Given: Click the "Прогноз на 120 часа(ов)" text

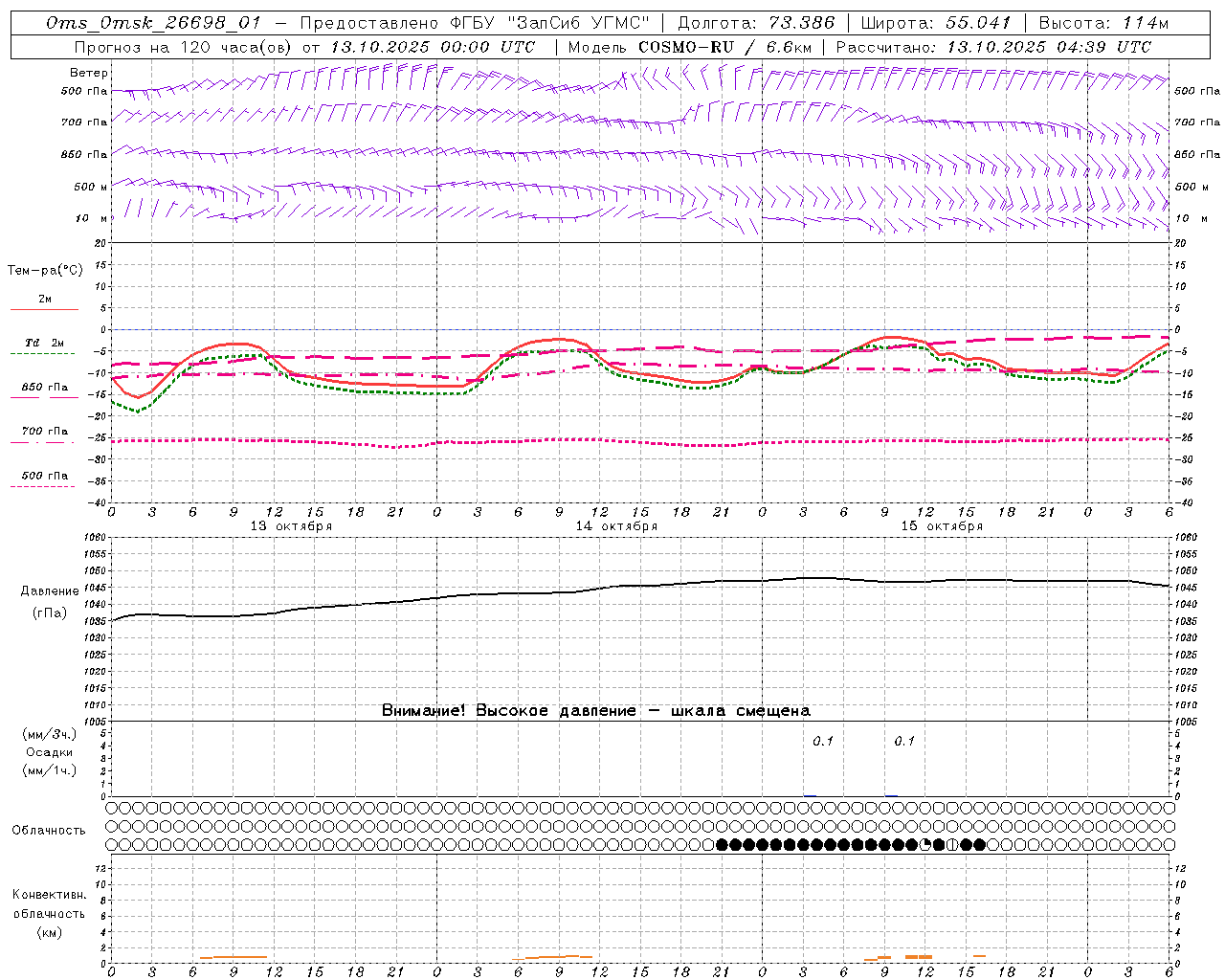Looking at the screenshot, I should pos(184,47).
